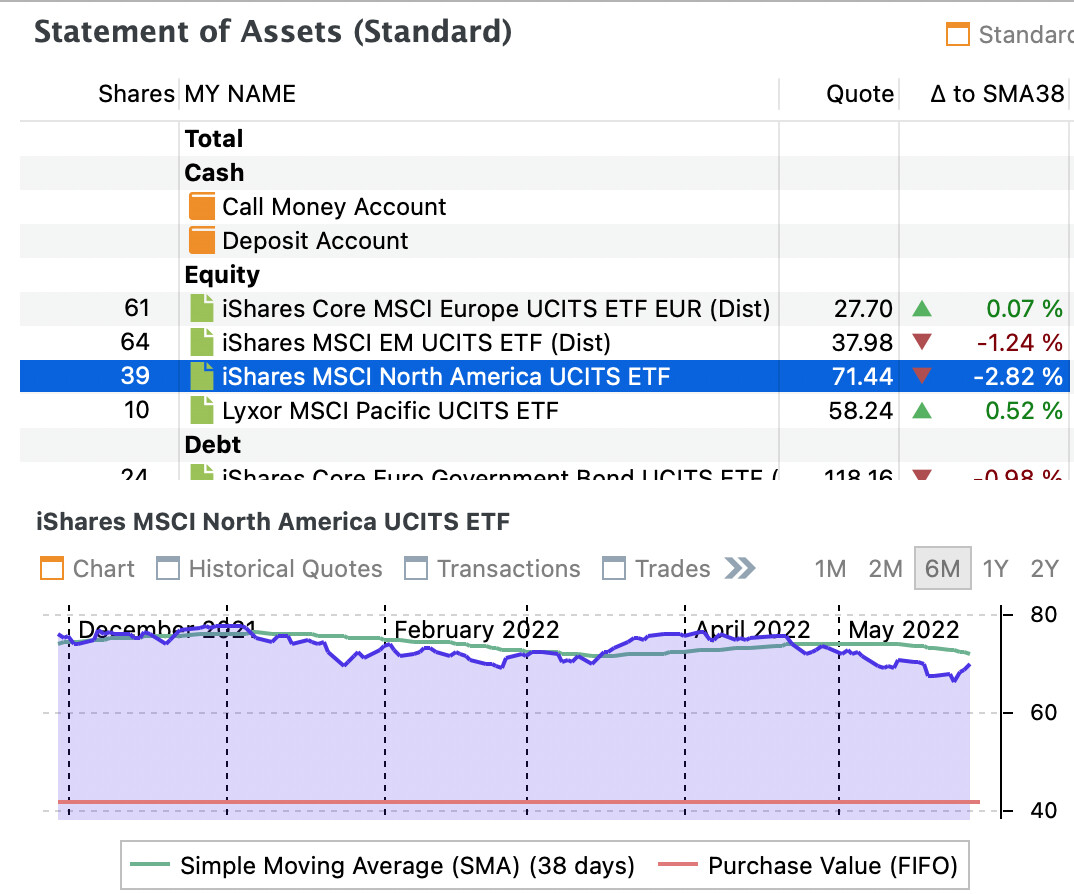The height and width of the screenshot is (894, 1074).
Task: Click the shares value 10
Action: (x=136, y=410)
